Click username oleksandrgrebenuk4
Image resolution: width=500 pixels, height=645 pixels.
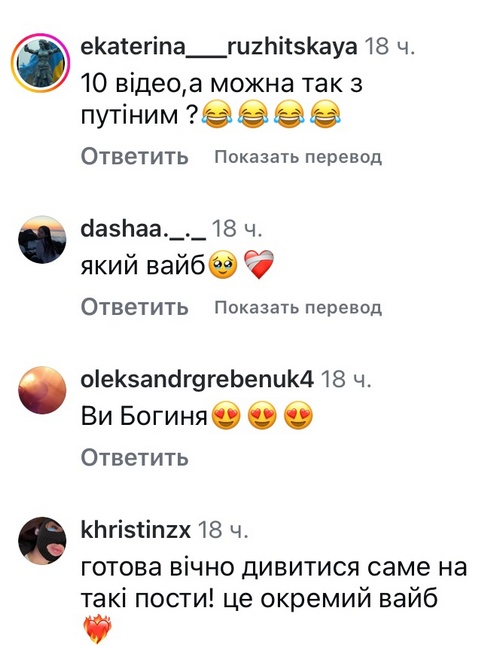[x=197, y=379]
